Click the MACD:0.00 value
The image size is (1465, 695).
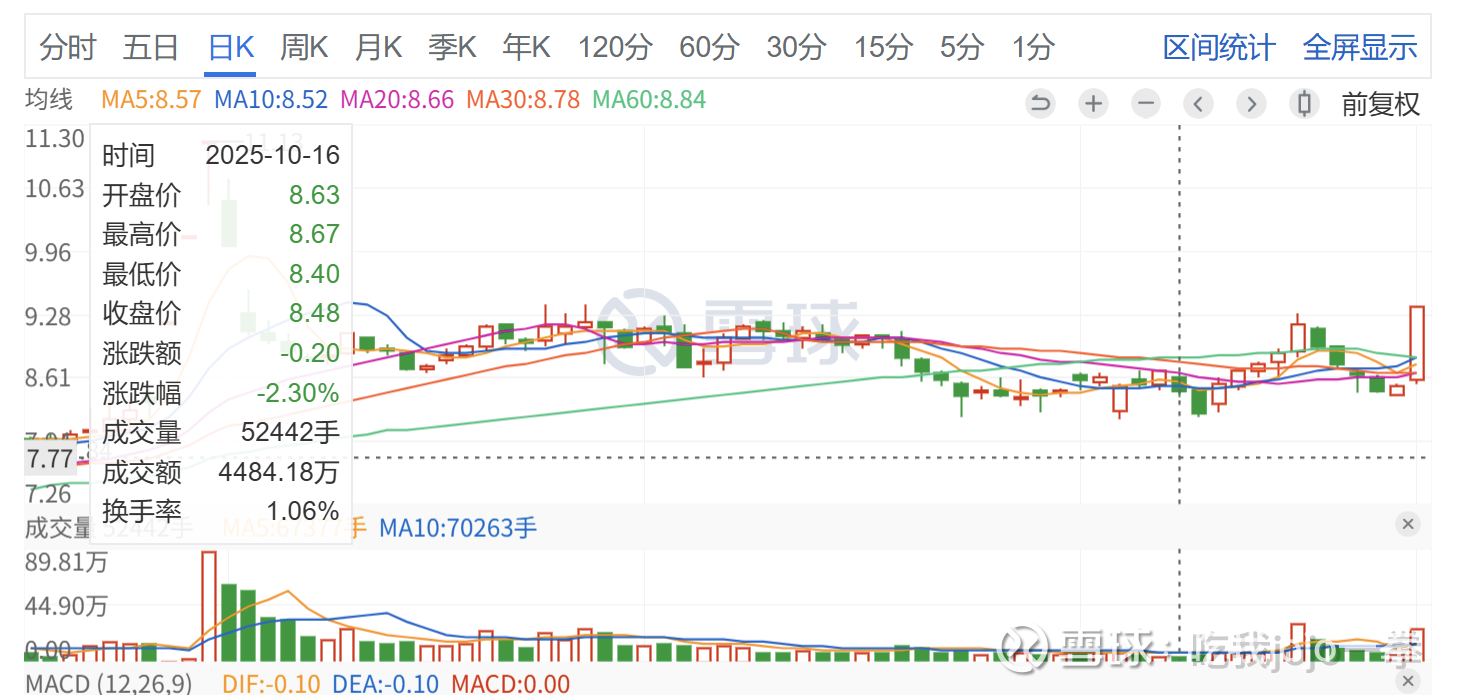click(511, 684)
